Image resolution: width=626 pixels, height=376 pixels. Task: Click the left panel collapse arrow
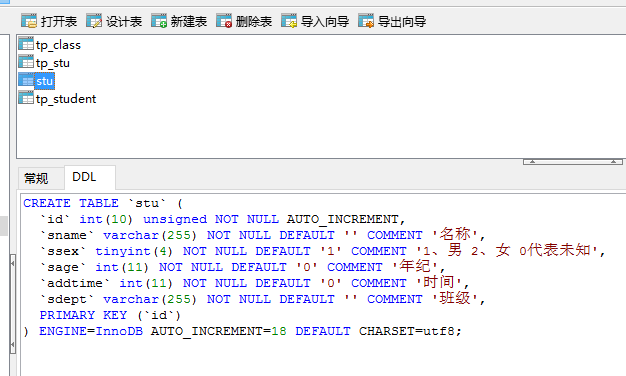tap(13, 264)
